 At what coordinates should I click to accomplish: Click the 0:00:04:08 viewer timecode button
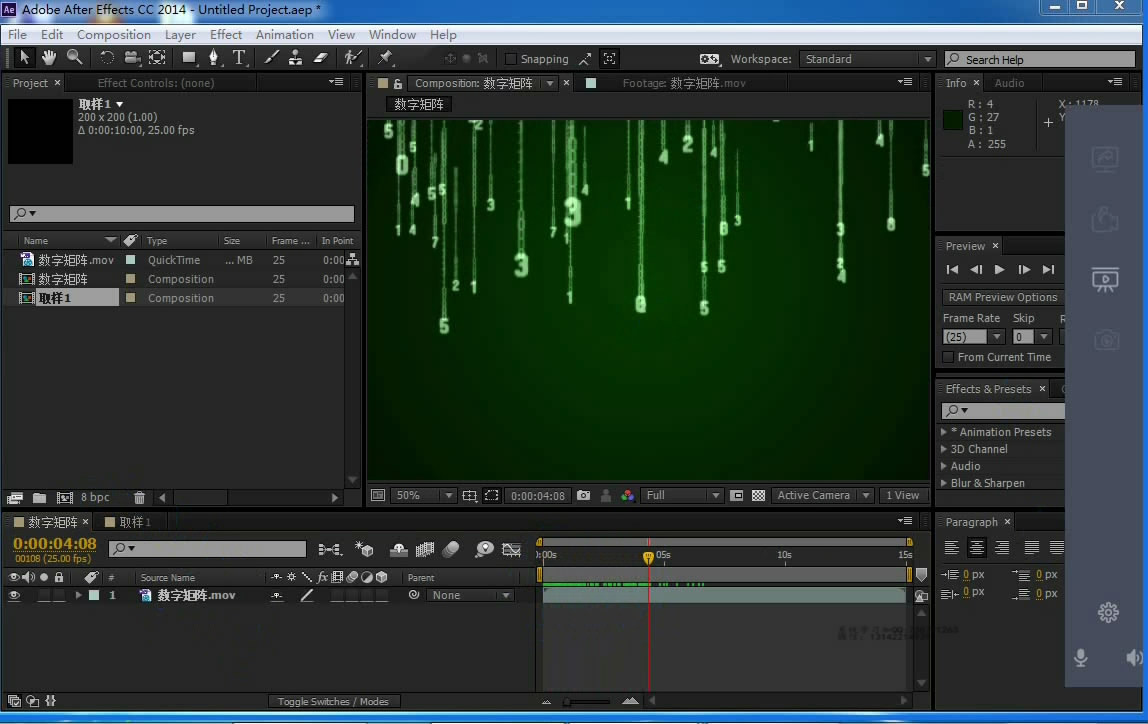coord(538,496)
